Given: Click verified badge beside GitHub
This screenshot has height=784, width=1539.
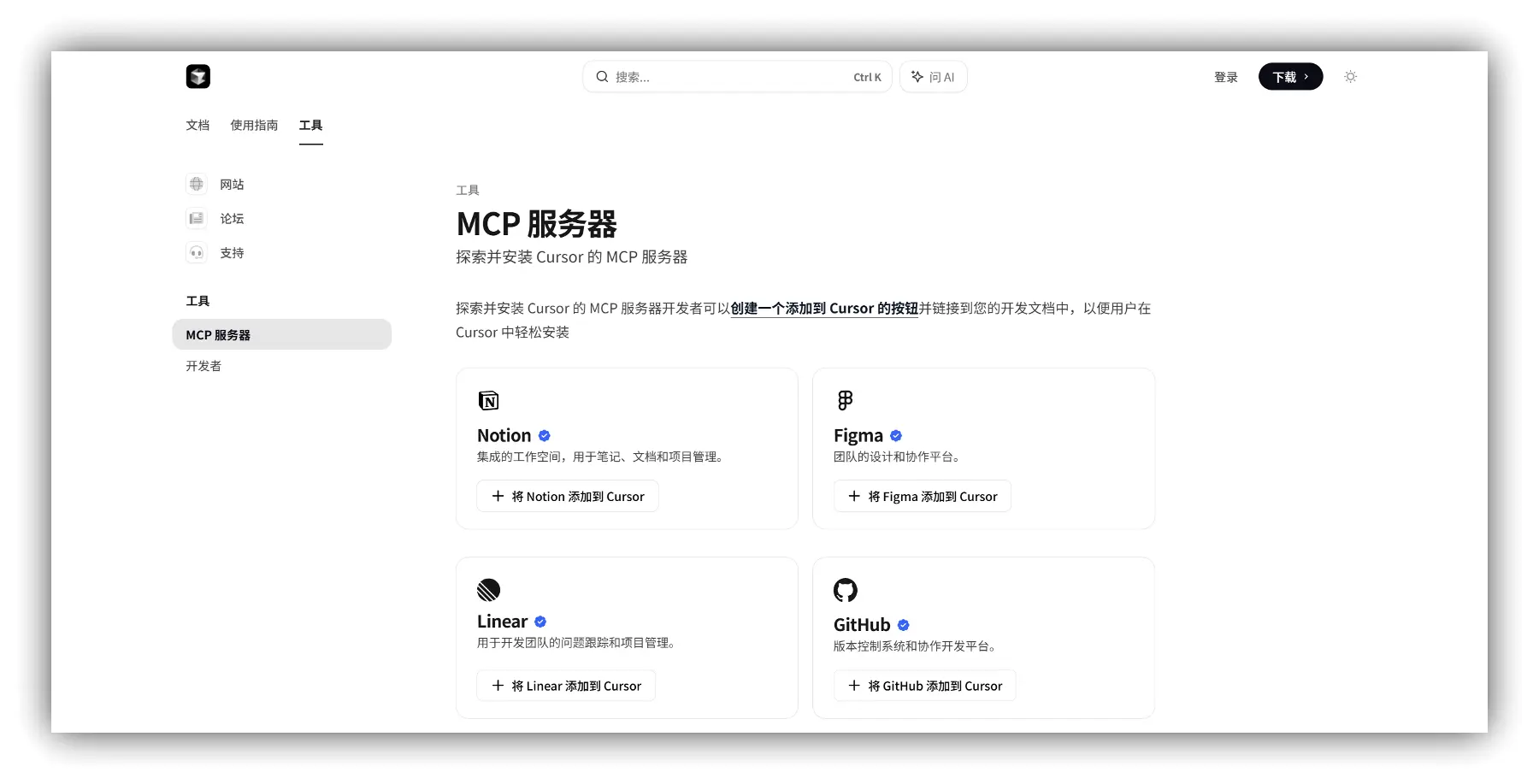Looking at the screenshot, I should (x=904, y=625).
